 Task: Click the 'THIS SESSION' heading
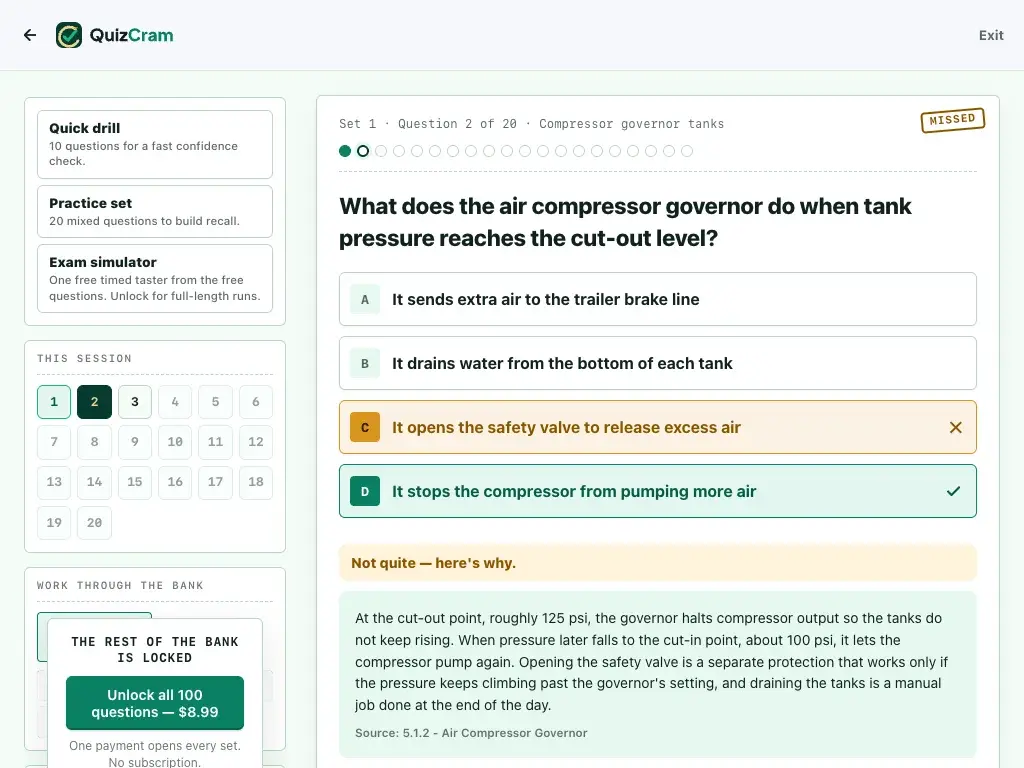click(84, 359)
